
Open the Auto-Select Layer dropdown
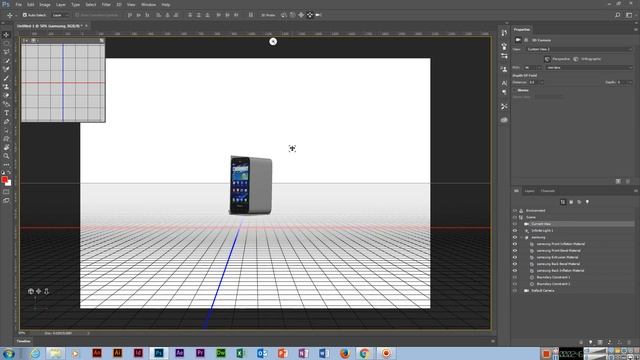pos(60,15)
